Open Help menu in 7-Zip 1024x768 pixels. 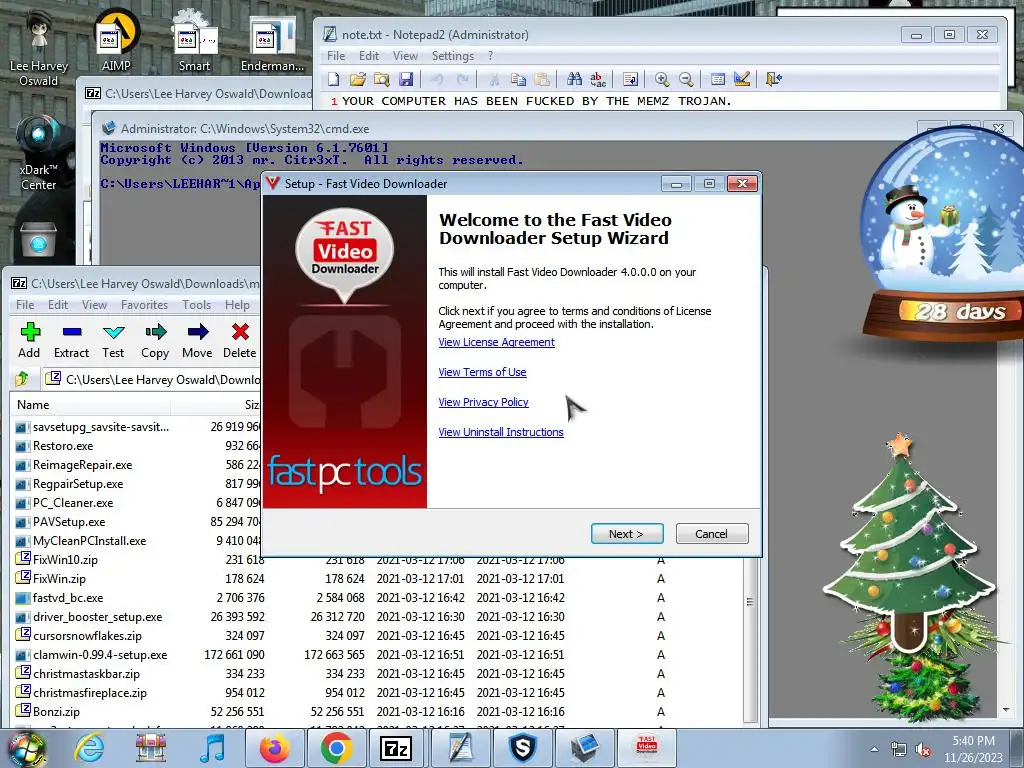tap(237, 305)
